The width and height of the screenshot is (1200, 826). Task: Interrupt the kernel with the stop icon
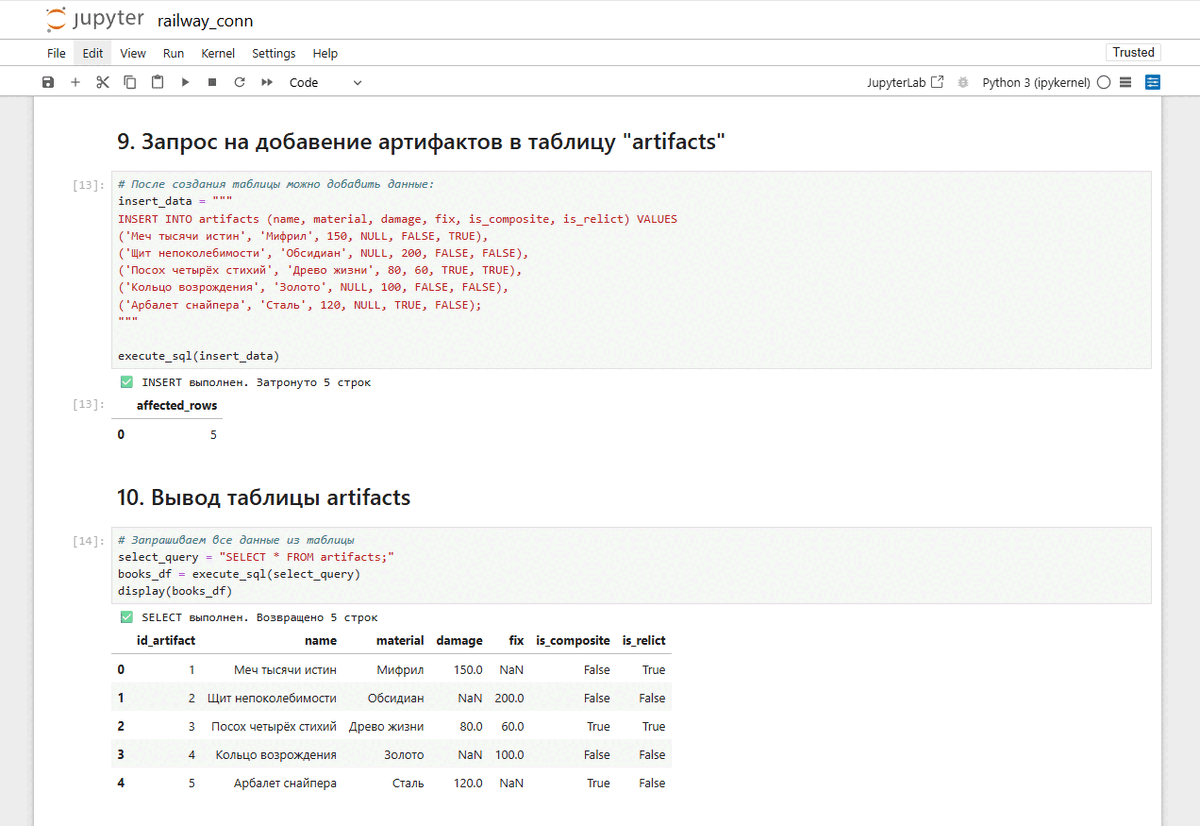(x=212, y=83)
